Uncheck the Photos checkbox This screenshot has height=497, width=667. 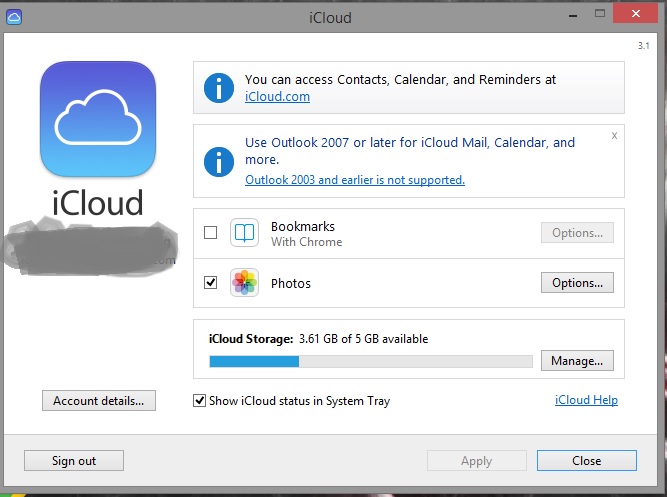coord(211,283)
